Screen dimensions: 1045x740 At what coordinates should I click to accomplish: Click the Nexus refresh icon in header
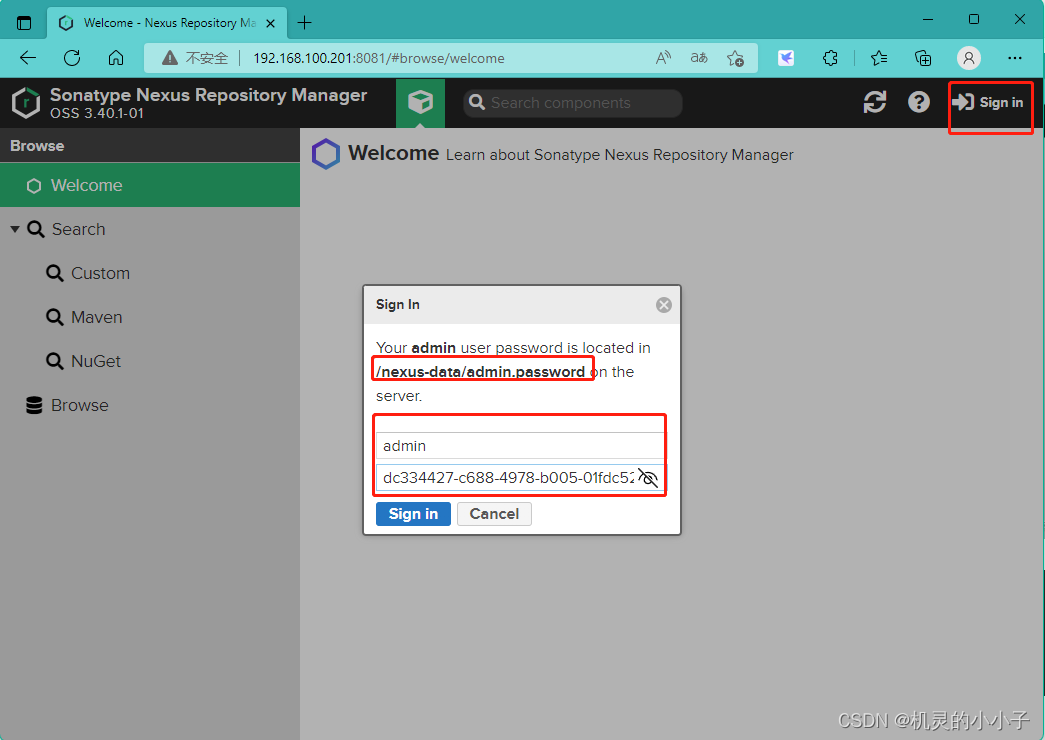[x=874, y=103]
